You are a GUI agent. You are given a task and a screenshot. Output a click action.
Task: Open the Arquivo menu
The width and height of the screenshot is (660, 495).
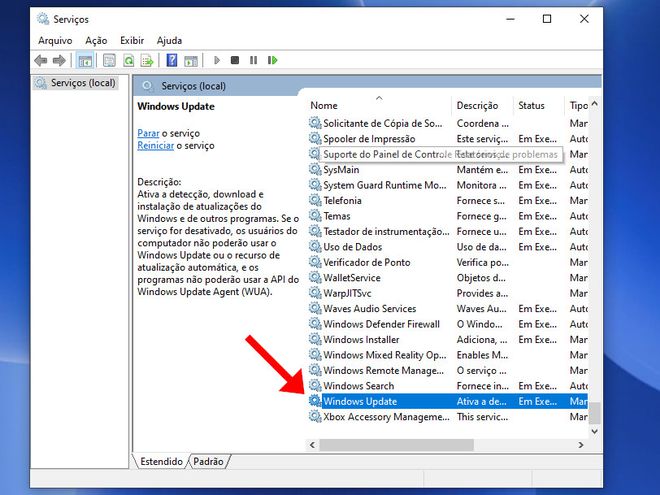pos(55,40)
